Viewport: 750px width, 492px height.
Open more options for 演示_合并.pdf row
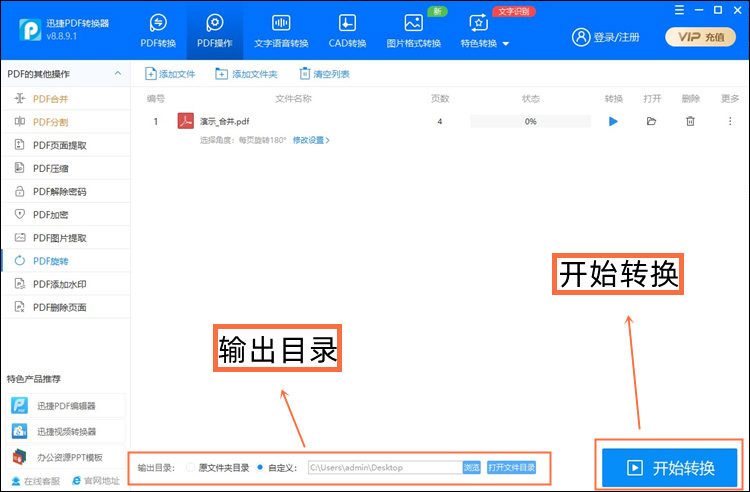[x=730, y=121]
